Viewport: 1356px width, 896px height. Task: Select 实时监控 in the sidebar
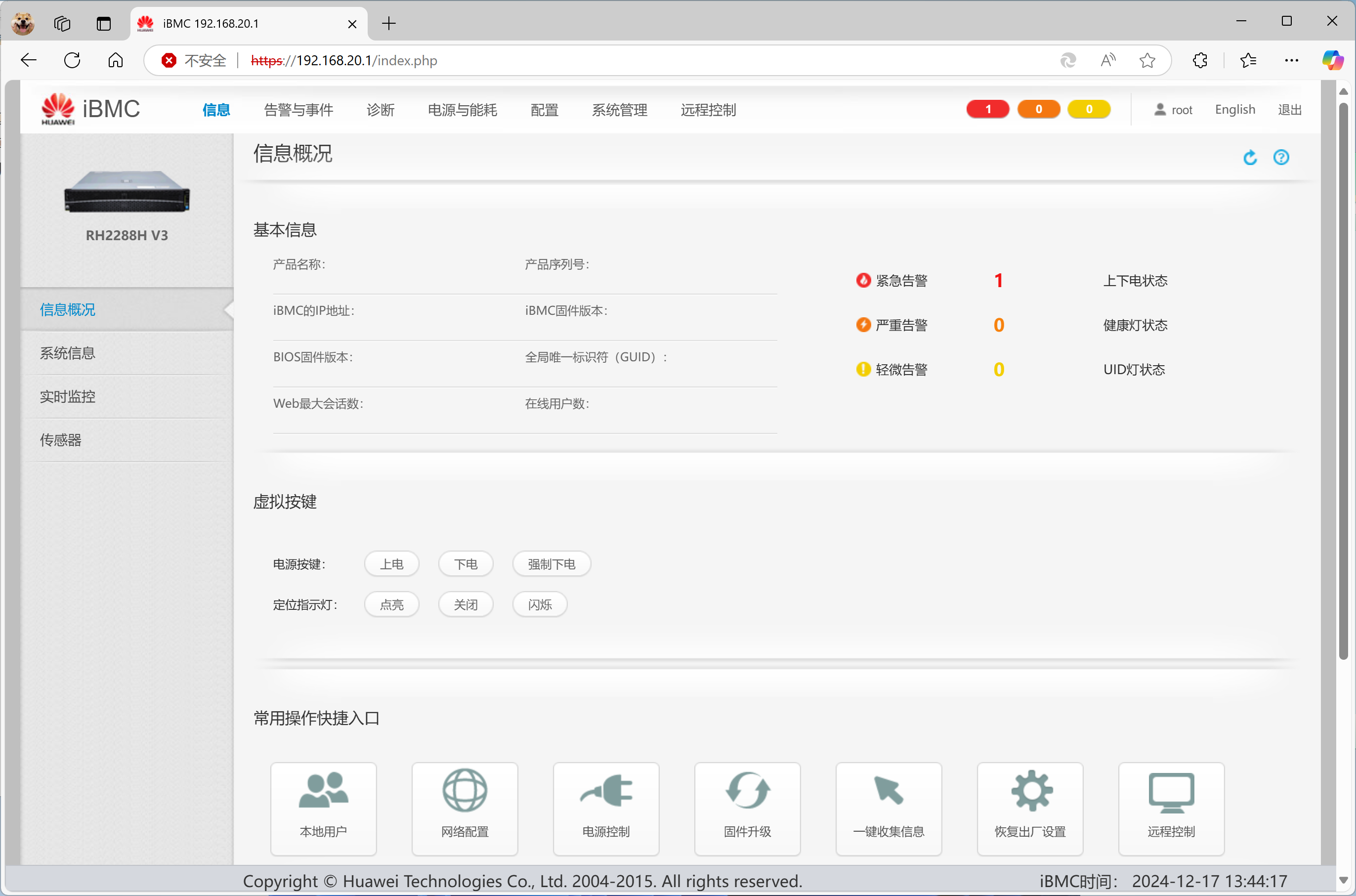point(67,396)
